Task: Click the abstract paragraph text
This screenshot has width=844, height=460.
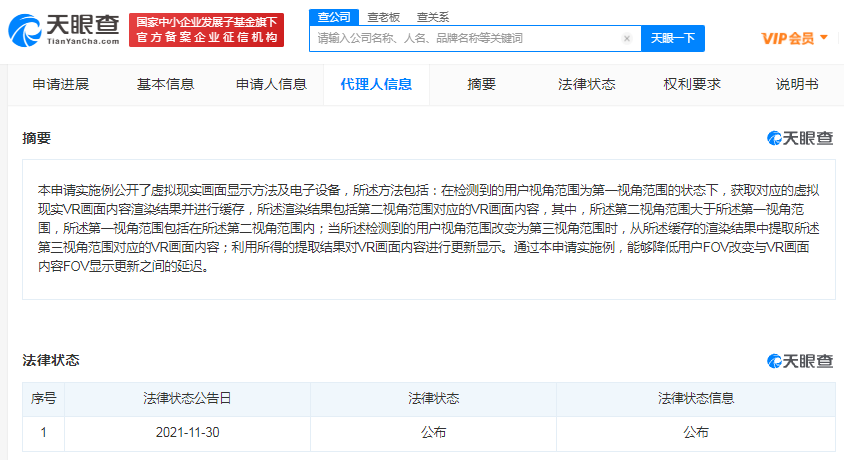Action: tap(428, 228)
